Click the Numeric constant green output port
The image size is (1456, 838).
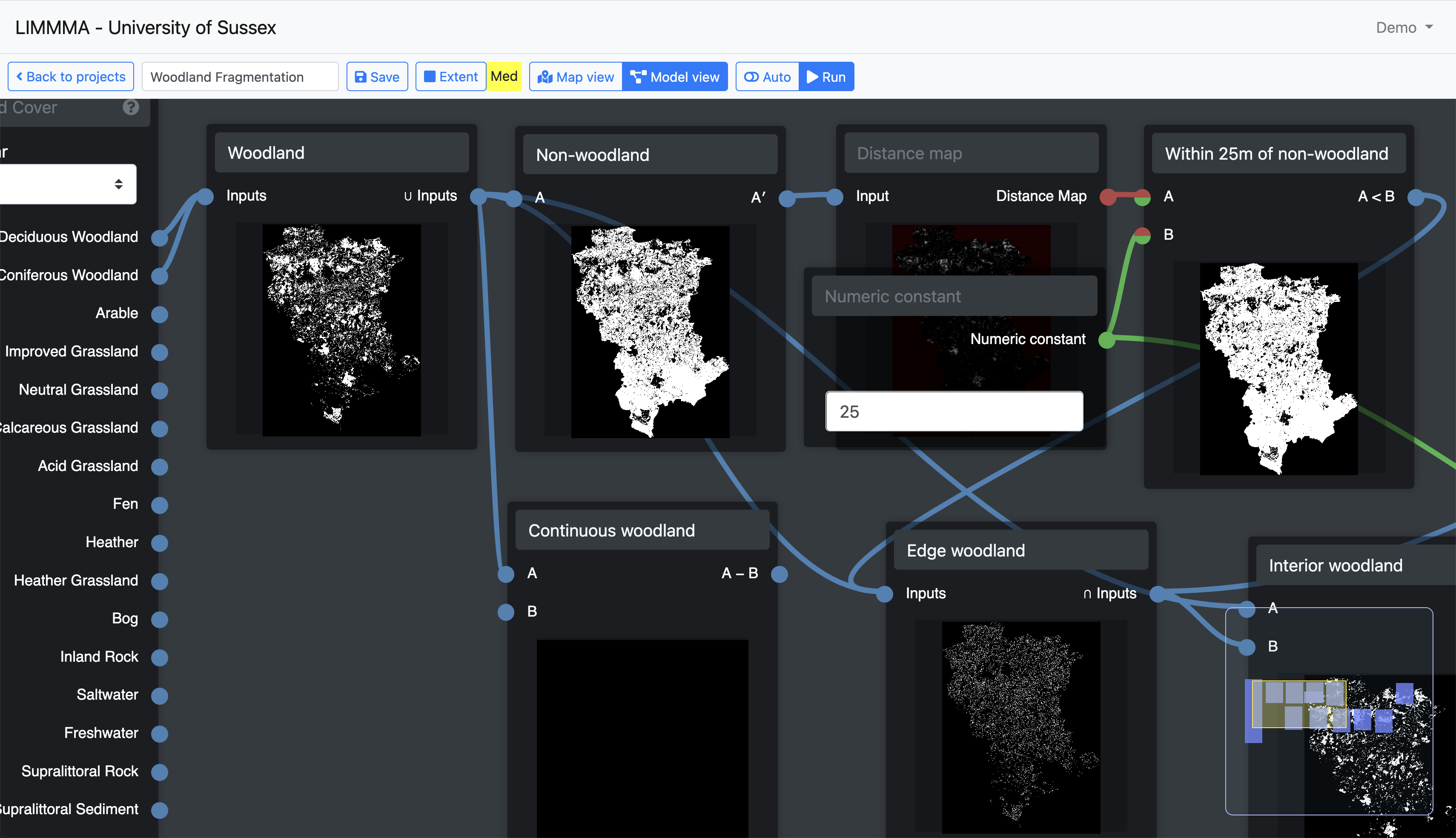coord(1107,339)
